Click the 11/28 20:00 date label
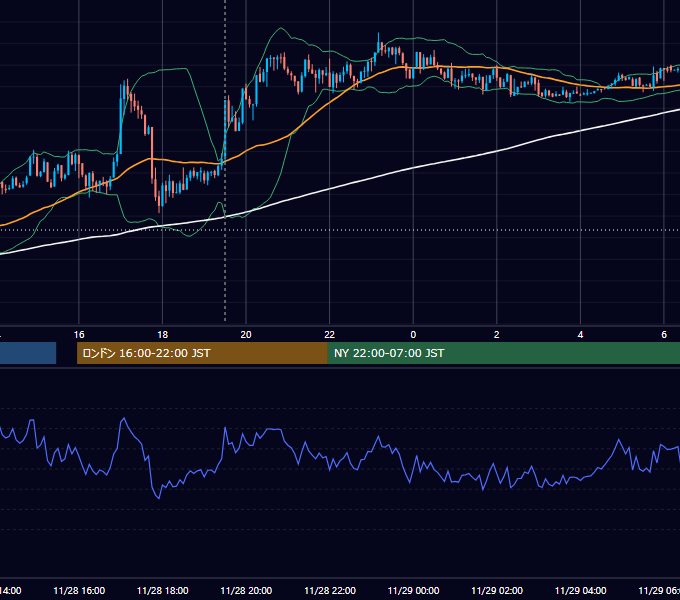 pyautogui.click(x=246, y=590)
